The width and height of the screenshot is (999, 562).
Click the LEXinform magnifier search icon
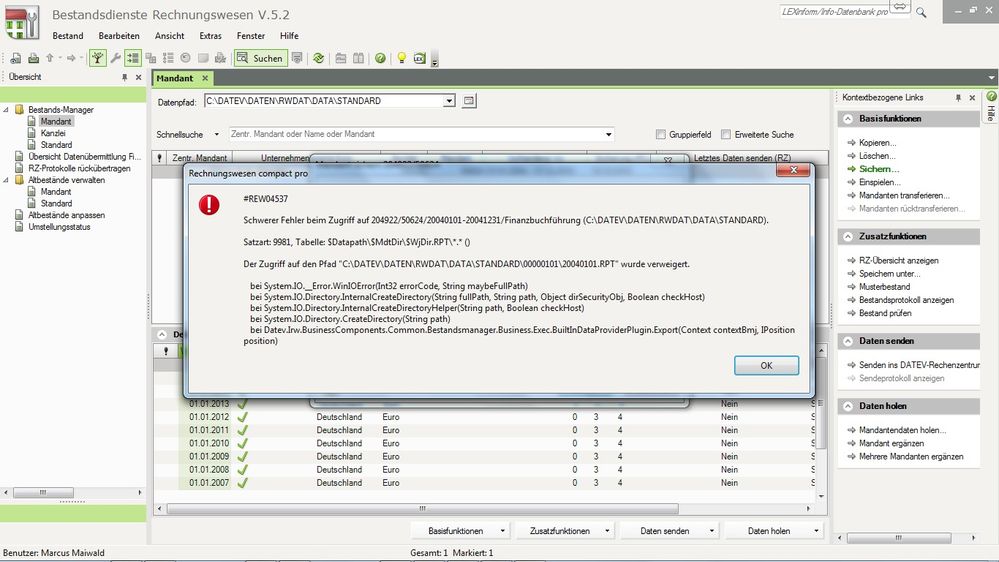click(x=920, y=12)
